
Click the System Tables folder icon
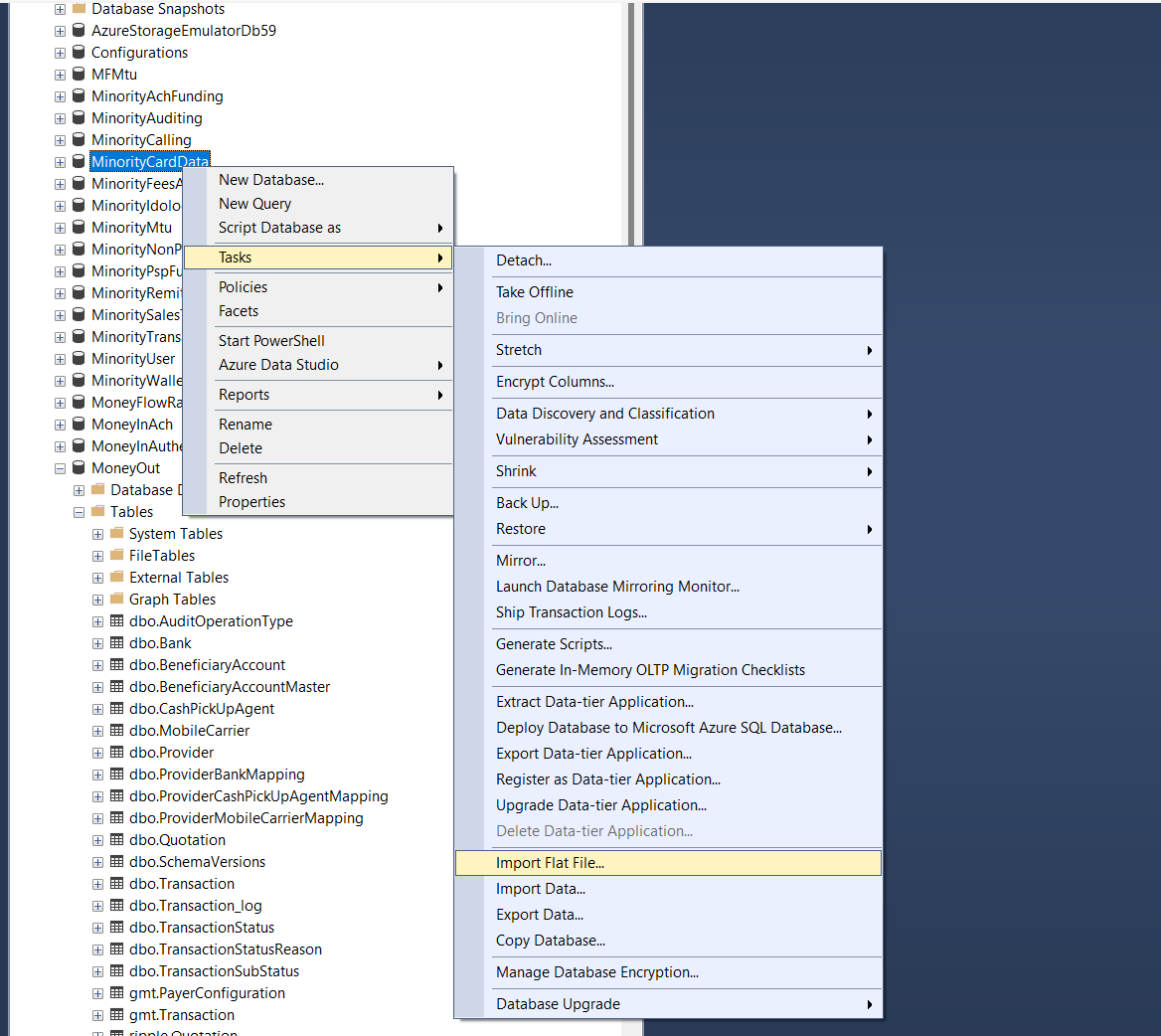point(116,534)
